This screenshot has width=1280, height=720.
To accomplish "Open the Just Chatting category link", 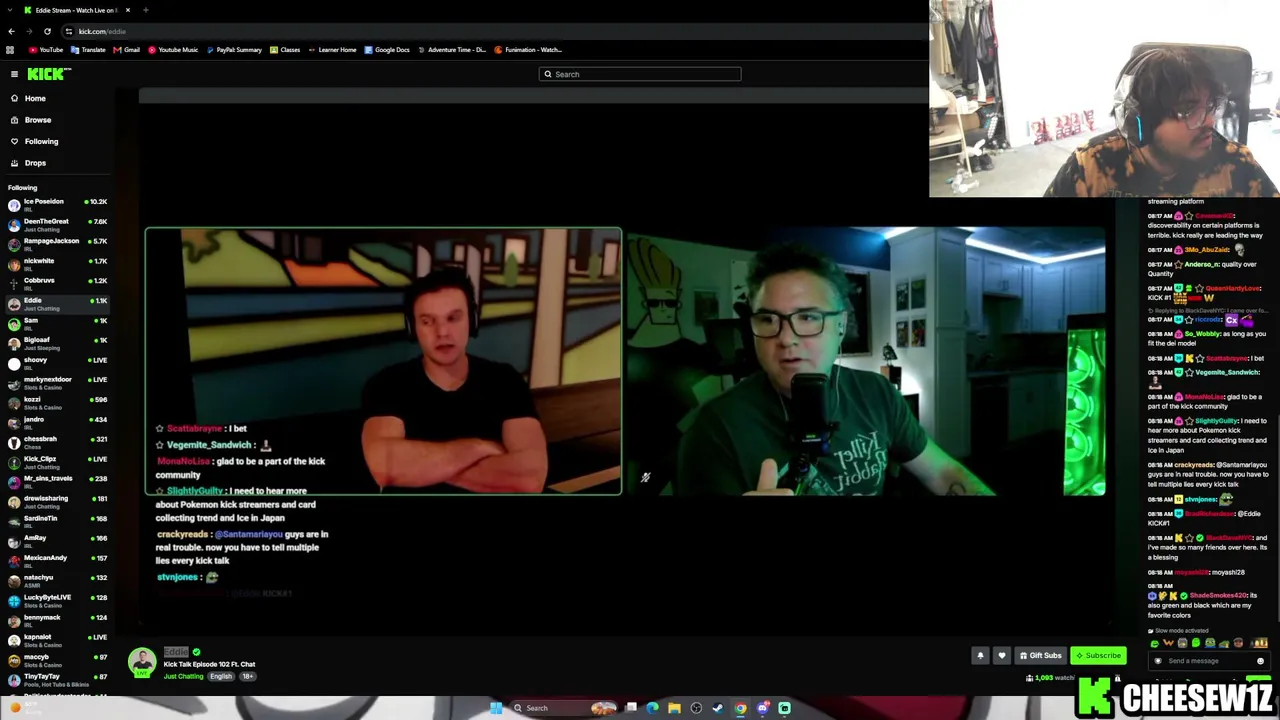I will click(183, 677).
